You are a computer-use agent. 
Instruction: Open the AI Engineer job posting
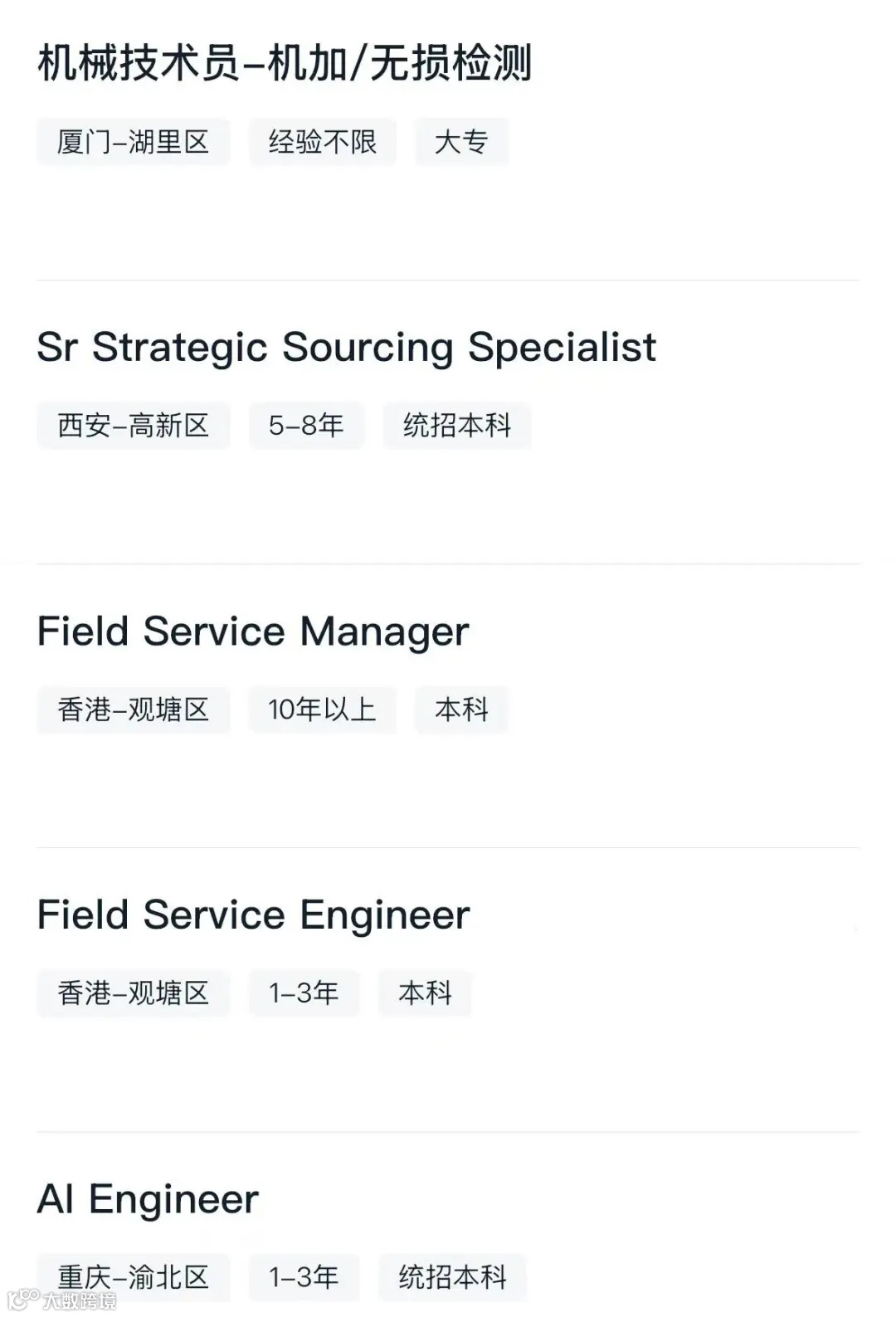tap(148, 1199)
